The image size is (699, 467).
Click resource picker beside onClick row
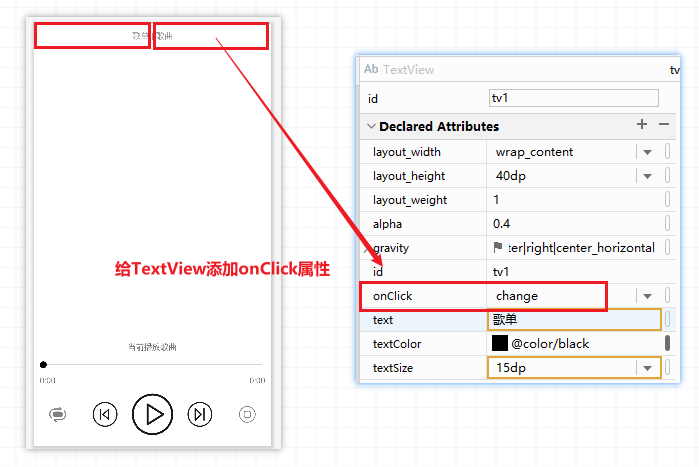[667, 296]
